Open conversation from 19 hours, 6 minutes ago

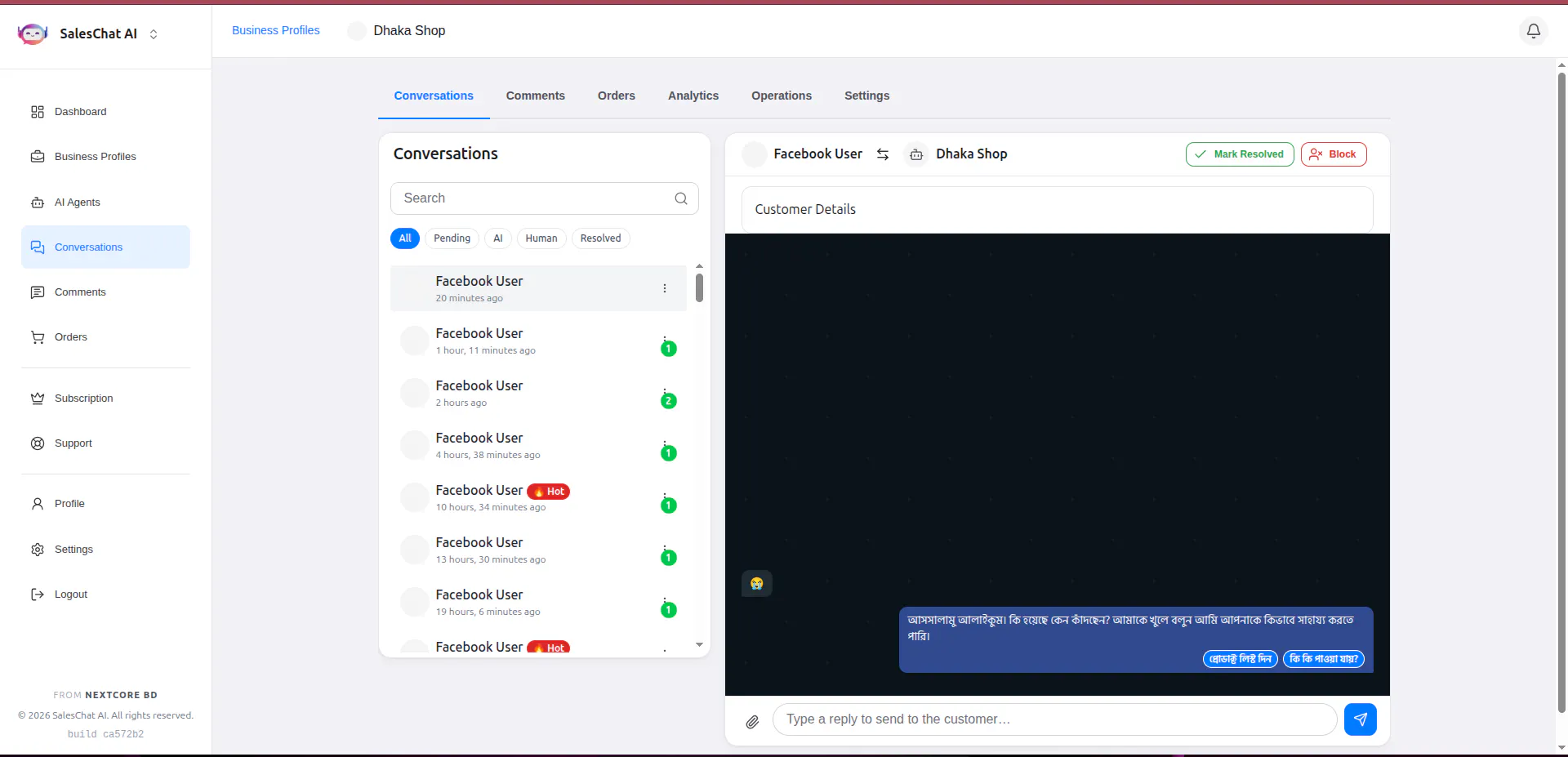(x=538, y=602)
